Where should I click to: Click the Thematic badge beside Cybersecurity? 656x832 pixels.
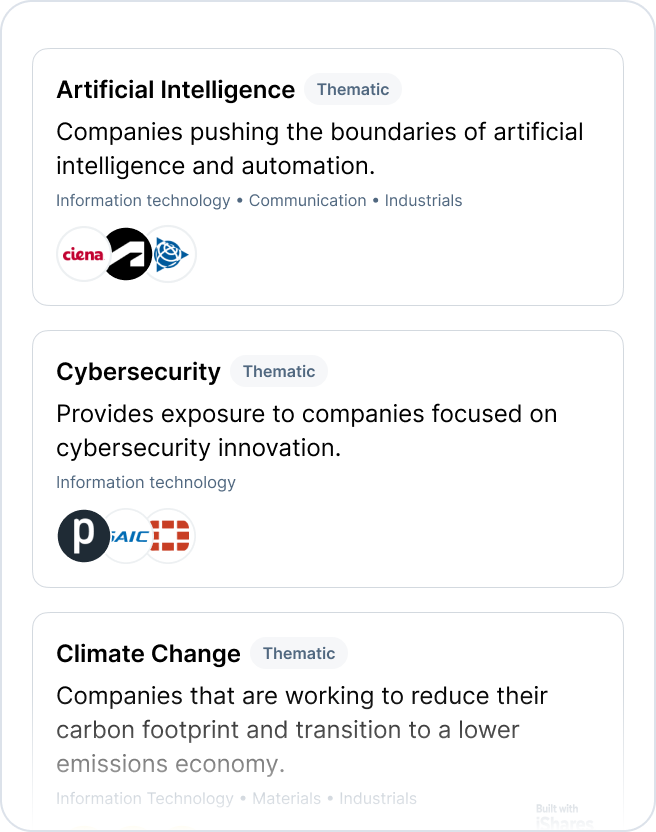tap(279, 371)
